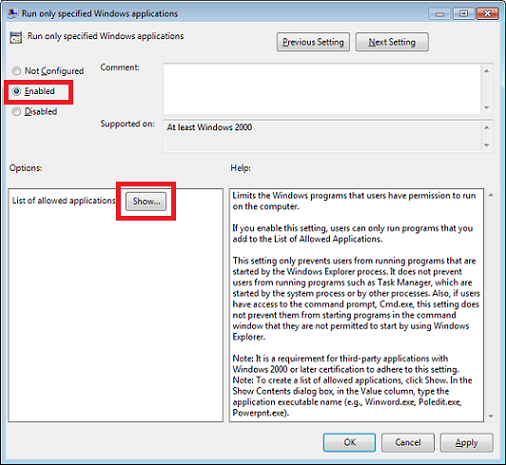The image size is (506, 465).
Task: Click Comment box scroll up arrow
Action: 486,71
